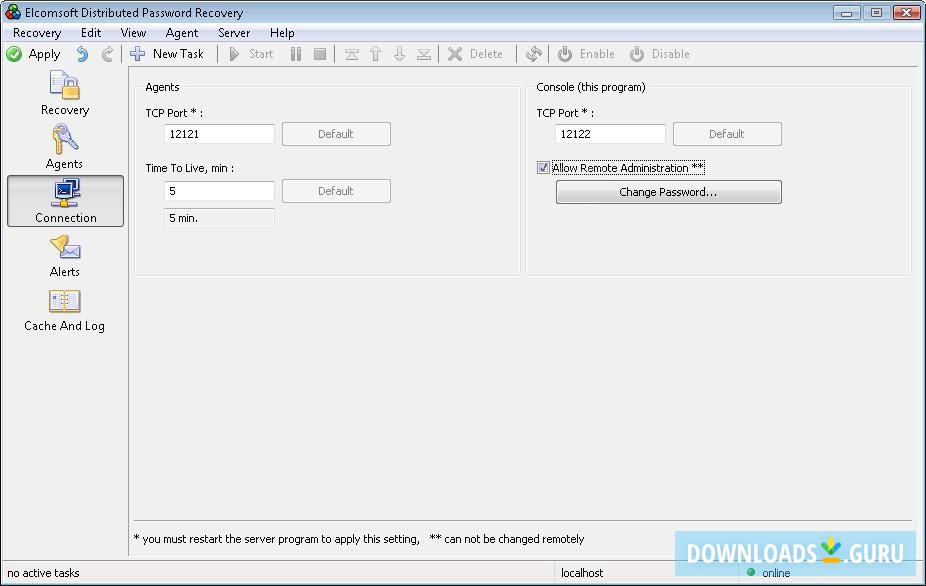
Task: Click the '5 min.' readout box
Action: (x=219, y=218)
